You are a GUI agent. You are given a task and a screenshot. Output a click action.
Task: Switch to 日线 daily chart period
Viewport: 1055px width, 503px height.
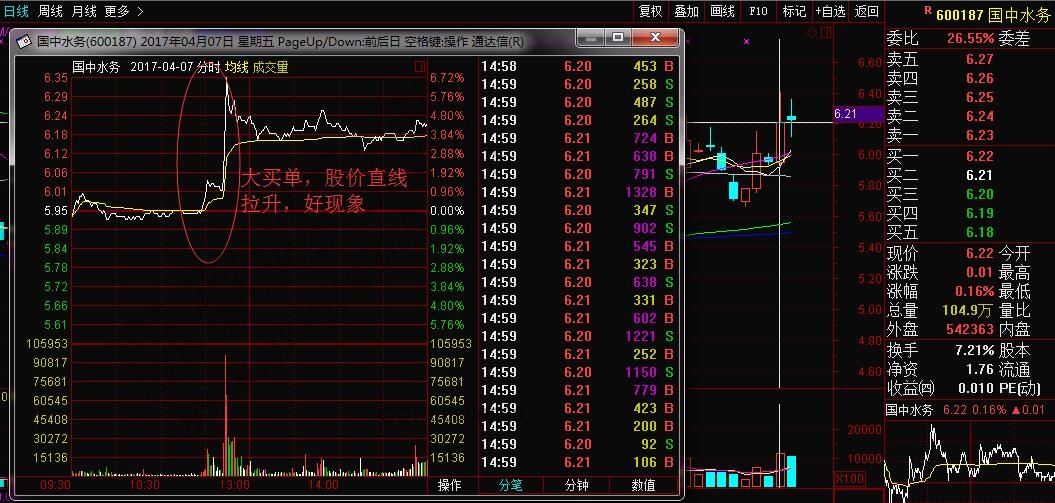point(16,11)
